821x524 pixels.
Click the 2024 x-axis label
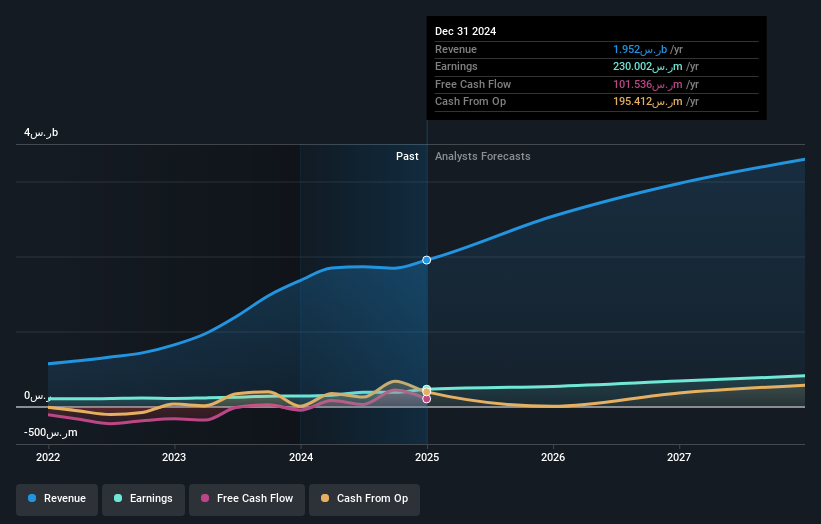pyautogui.click(x=301, y=457)
